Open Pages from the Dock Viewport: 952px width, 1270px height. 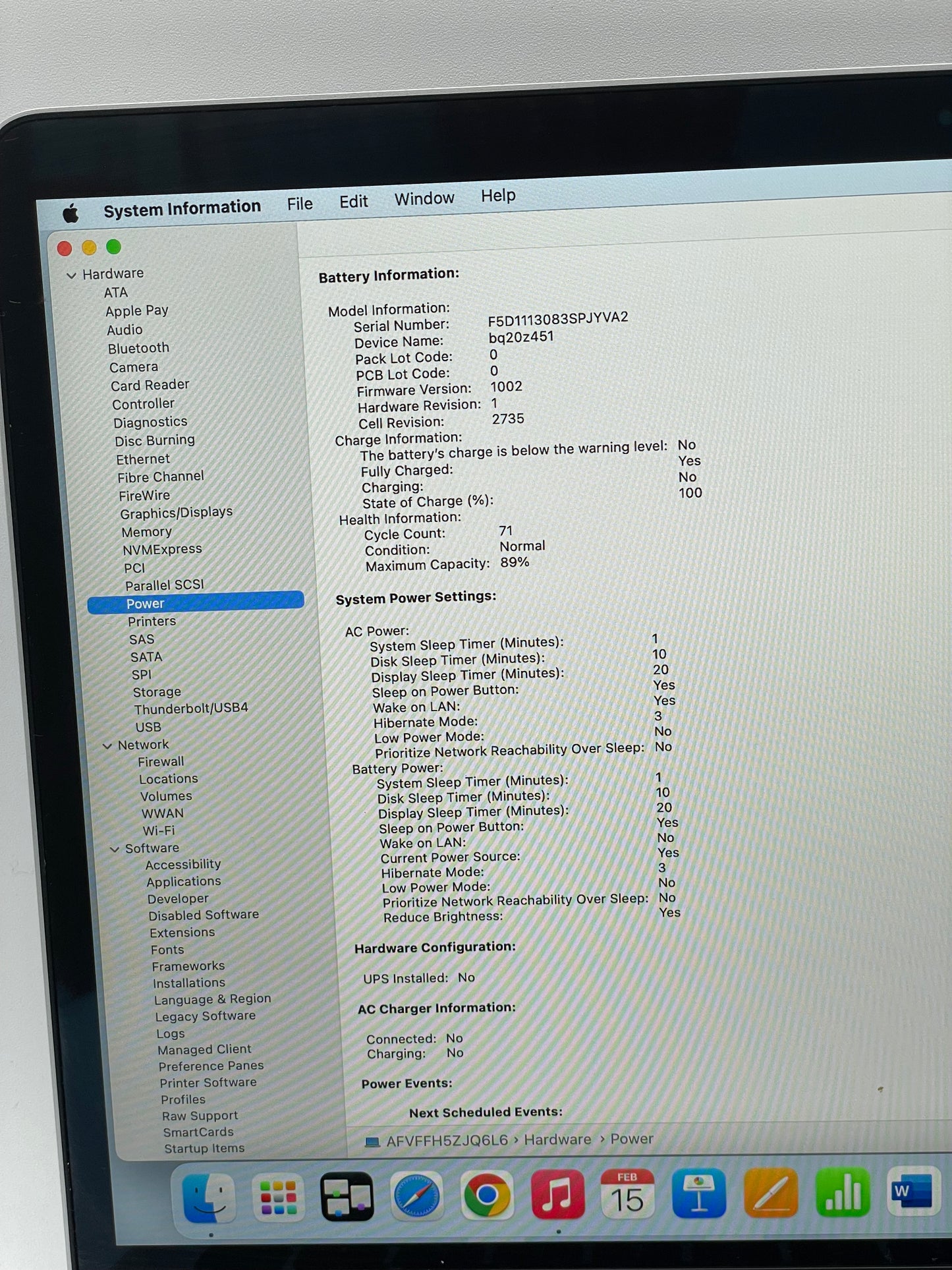coord(771,1192)
